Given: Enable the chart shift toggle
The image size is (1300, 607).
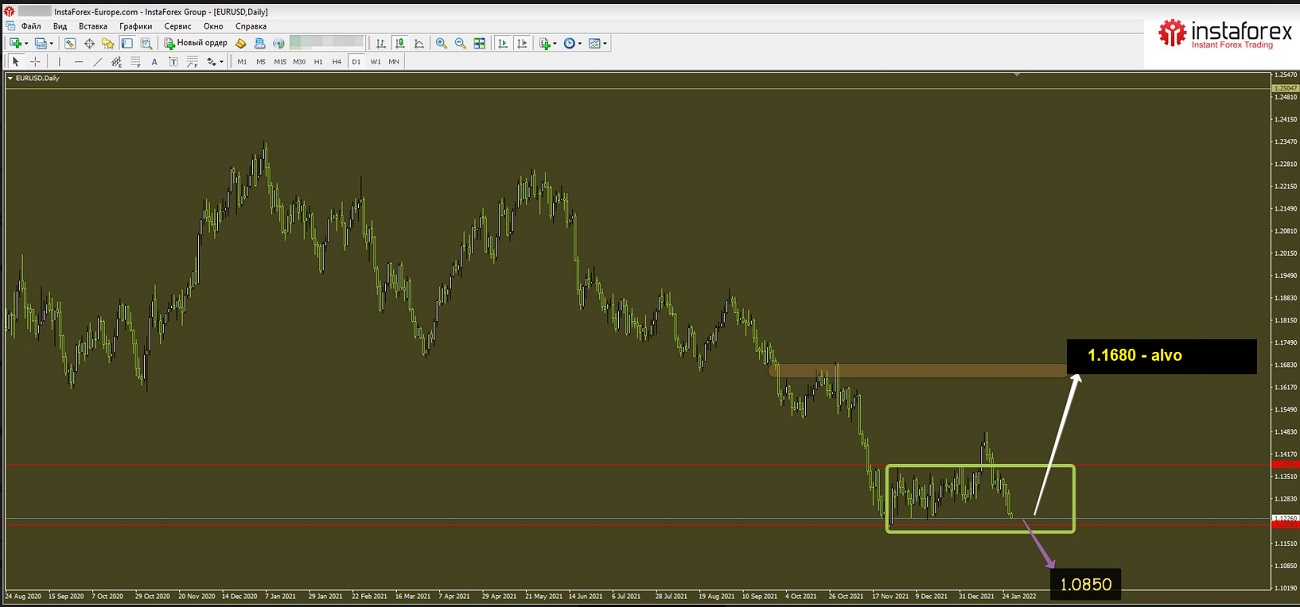Looking at the screenshot, I should (x=521, y=43).
